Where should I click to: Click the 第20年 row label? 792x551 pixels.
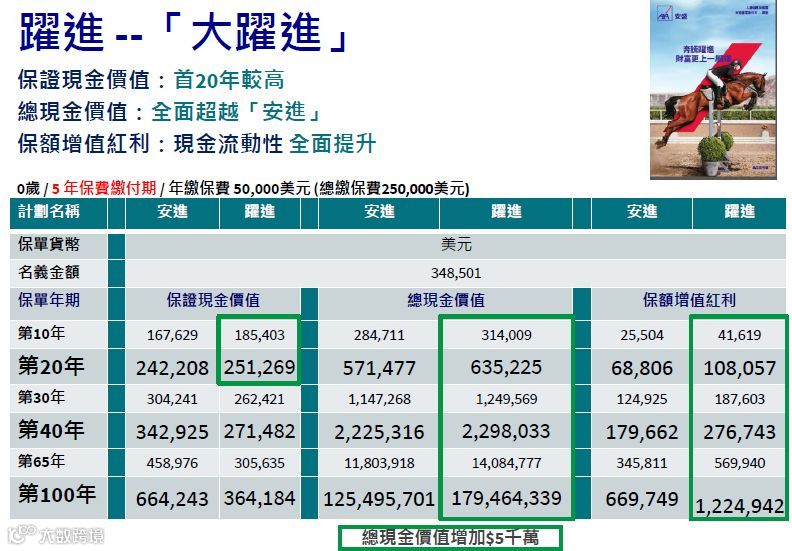[51, 366]
